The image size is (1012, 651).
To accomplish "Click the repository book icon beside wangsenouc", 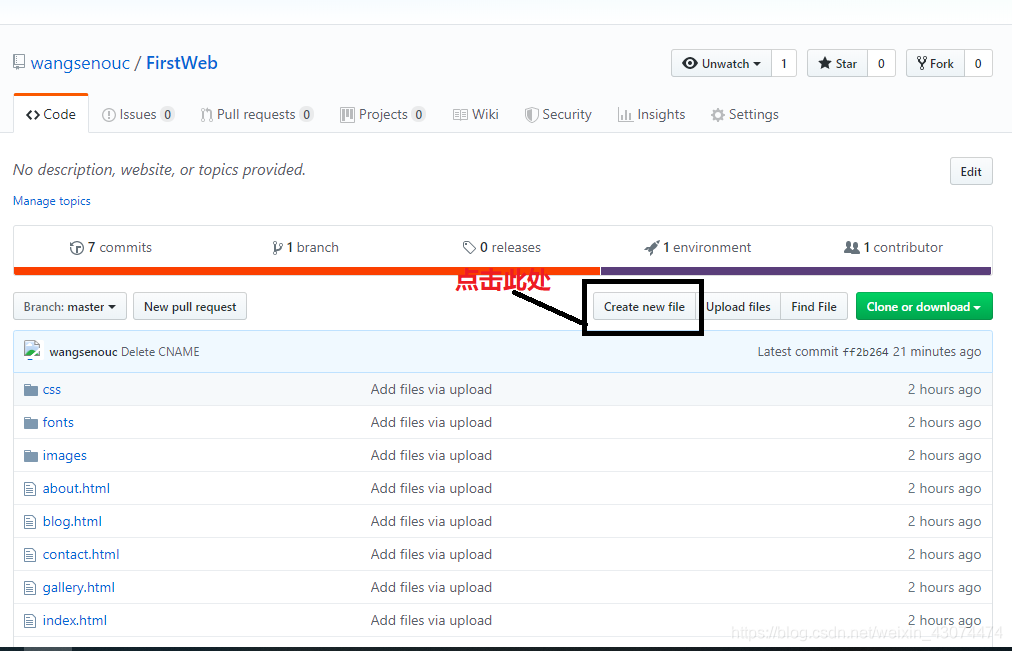I will pyautogui.click(x=19, y=63).
